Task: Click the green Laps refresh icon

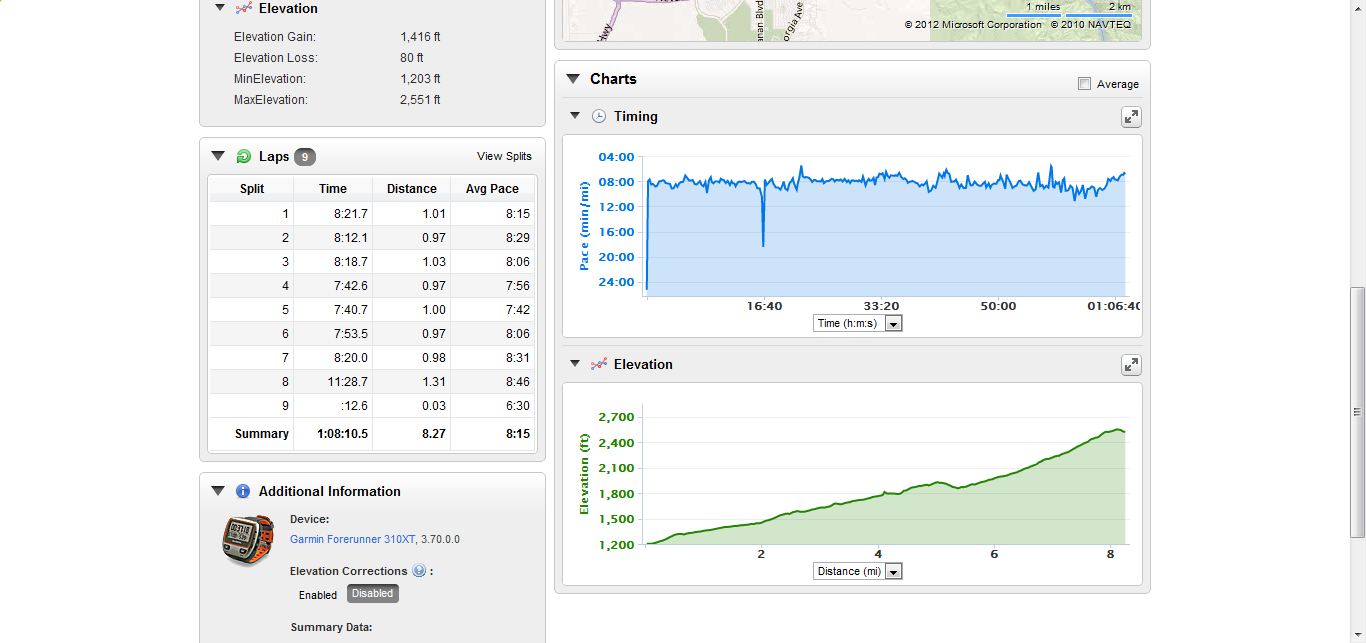Action: (x=243, y=157)
